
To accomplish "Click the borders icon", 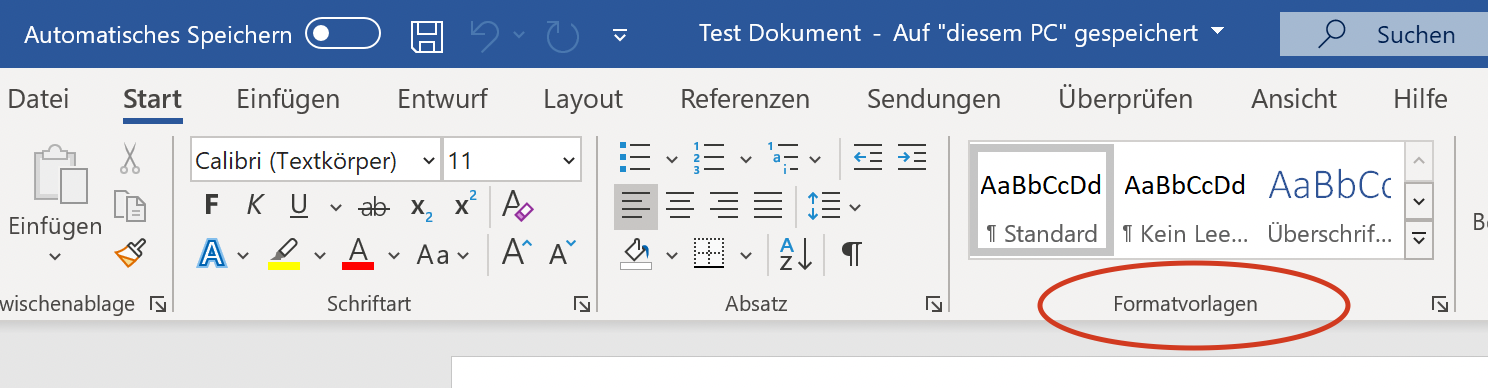I will click(x=709, y=254).
